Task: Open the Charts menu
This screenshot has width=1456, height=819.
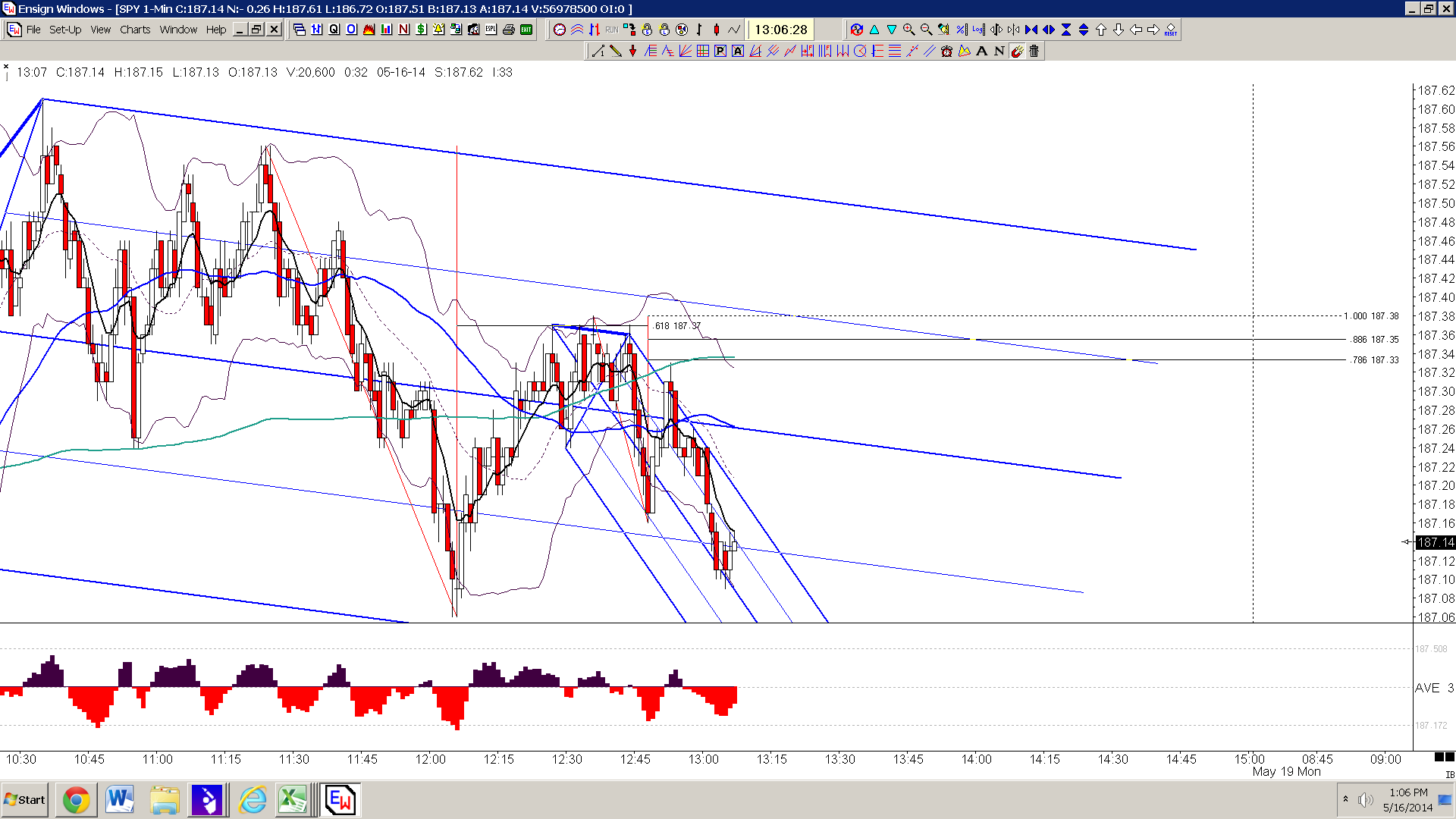Action: [x=135, y=30]
